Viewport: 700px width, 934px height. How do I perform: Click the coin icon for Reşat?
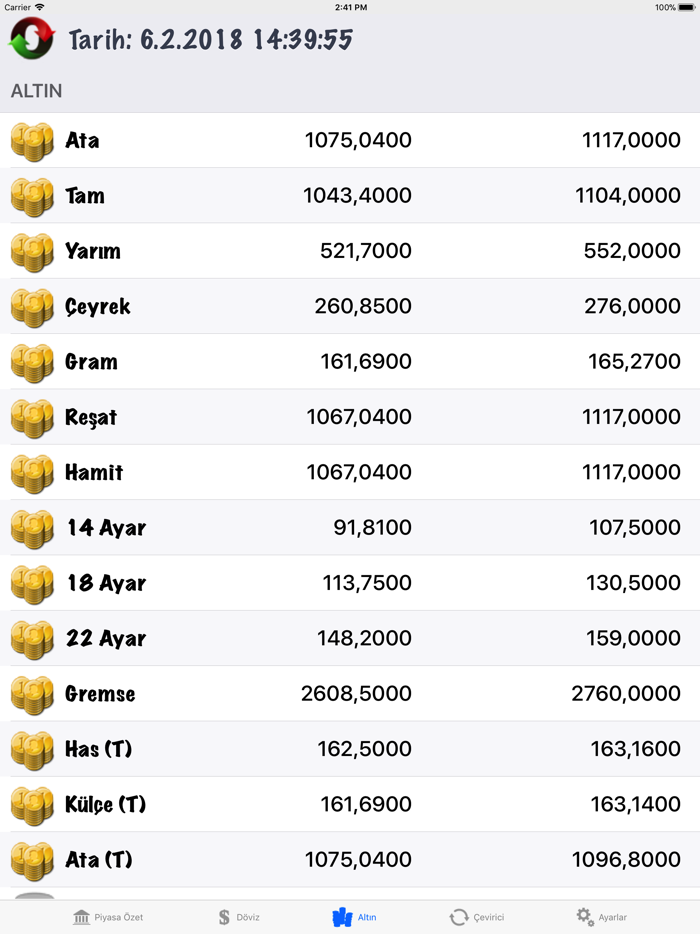(x=32, y=417)
